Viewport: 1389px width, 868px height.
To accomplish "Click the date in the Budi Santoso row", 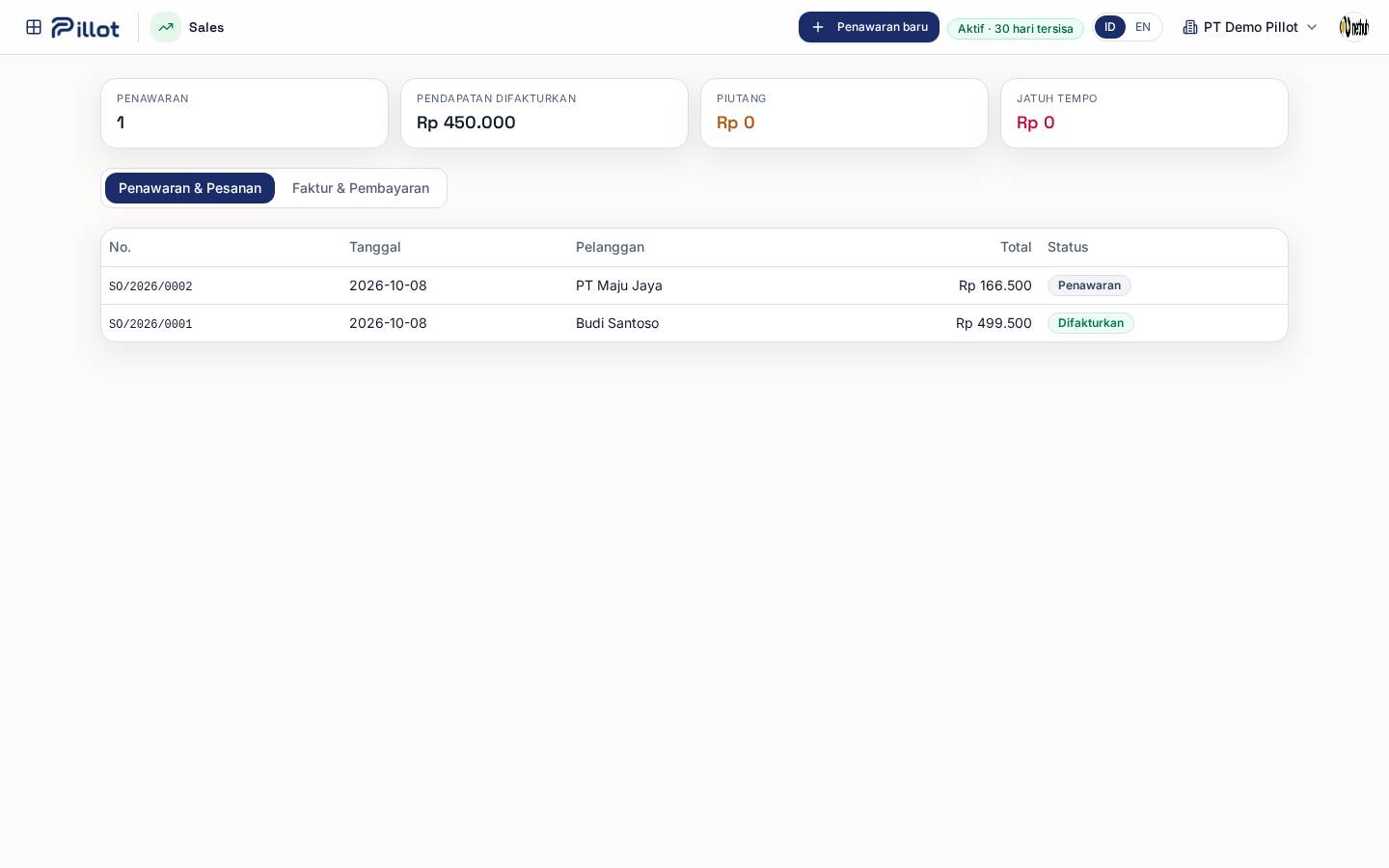I will [388, 323].
